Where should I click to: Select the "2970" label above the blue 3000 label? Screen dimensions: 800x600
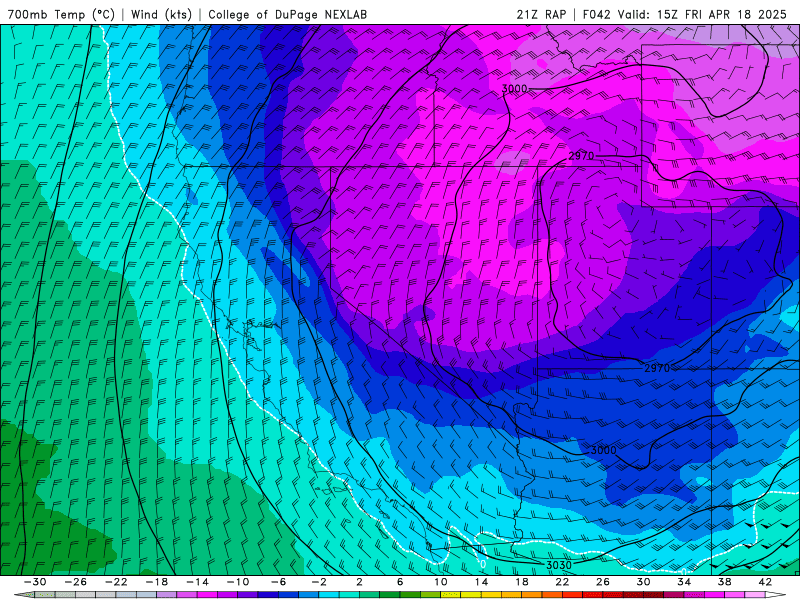[657, 368]
